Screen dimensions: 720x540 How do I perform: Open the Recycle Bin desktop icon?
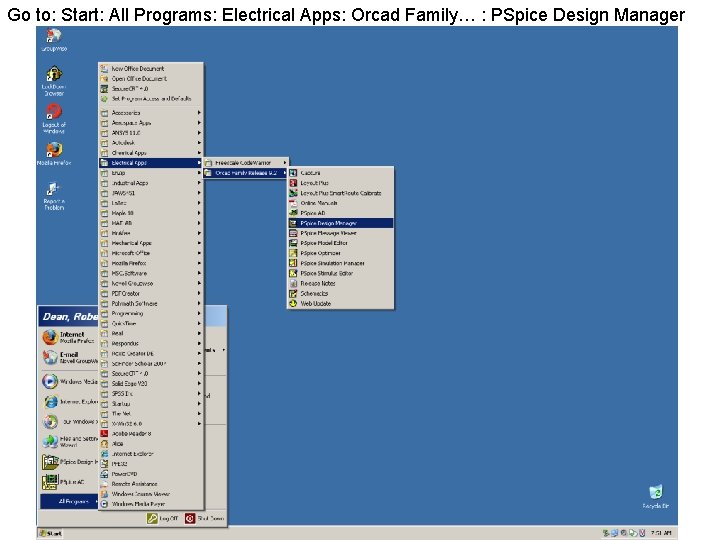click(x=656, y=496)
